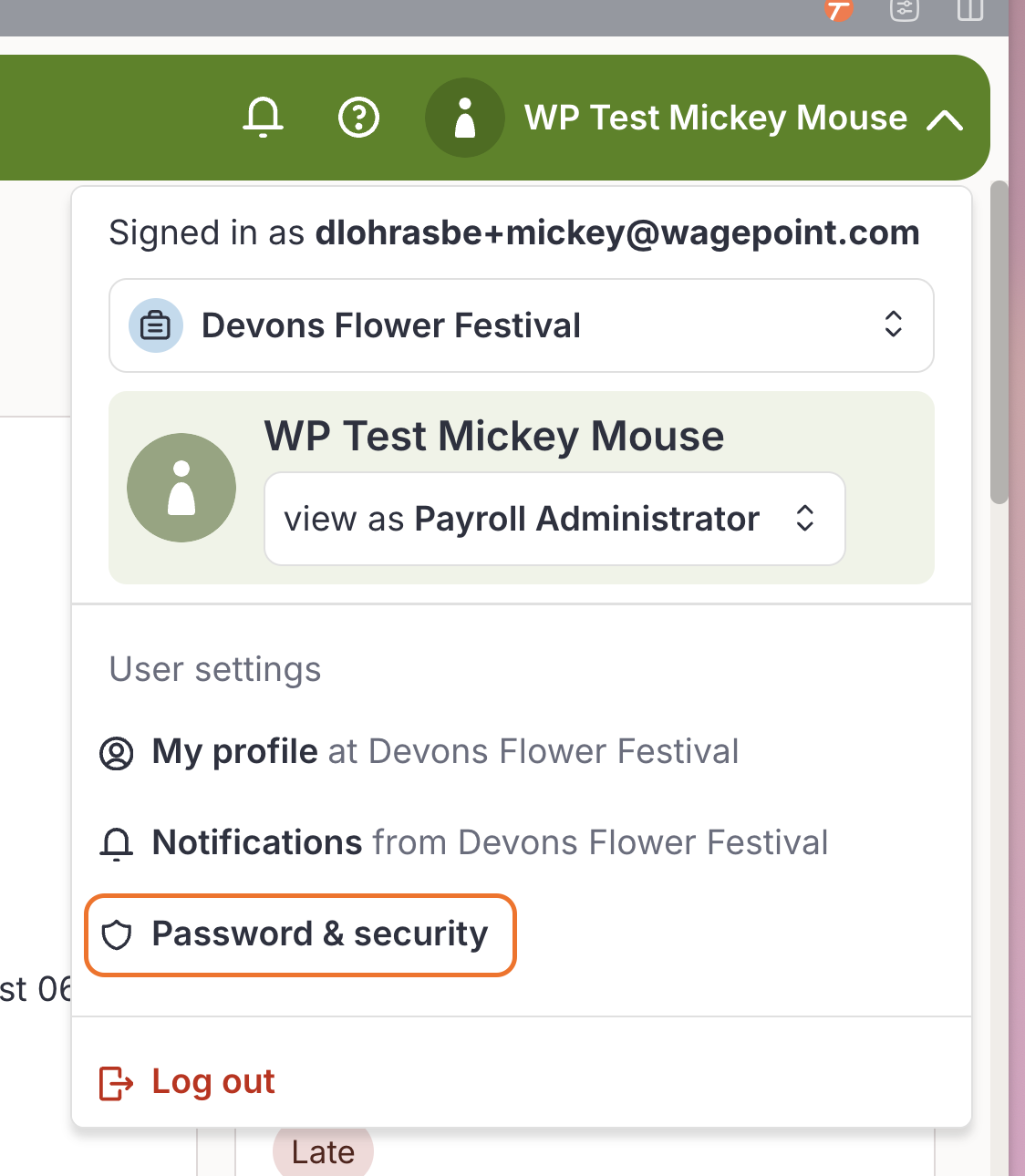Click the user avatar in the green header
The width and height of the screenshot is (1025, 1176).
[465, 118]
